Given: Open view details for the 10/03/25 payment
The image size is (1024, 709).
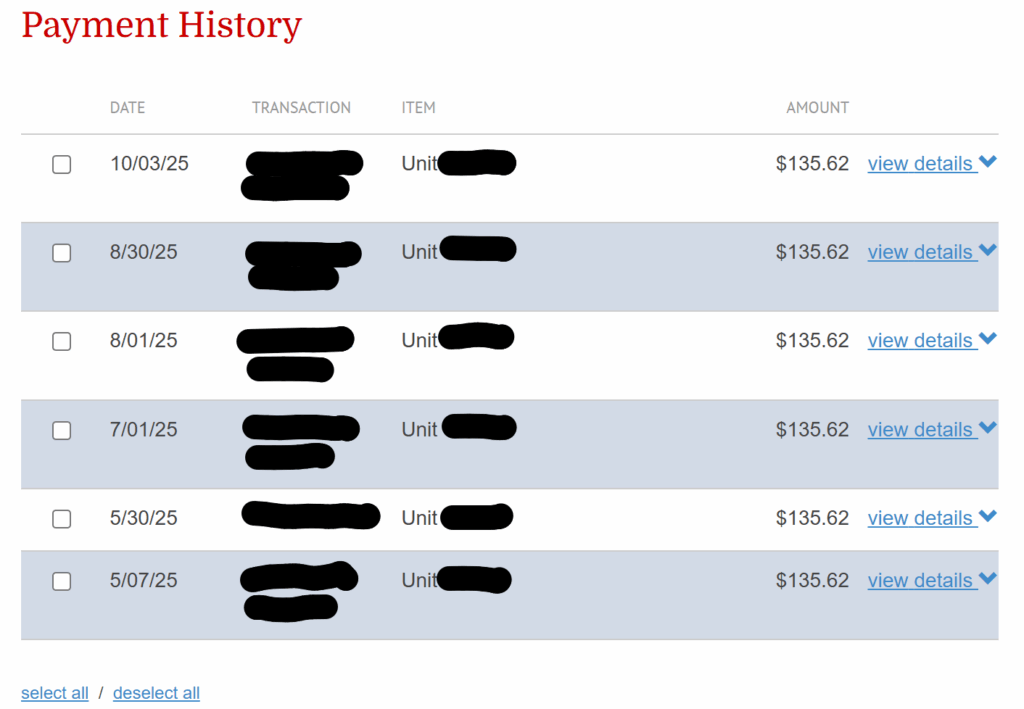Looking at the screenshot, I should 920,164.
